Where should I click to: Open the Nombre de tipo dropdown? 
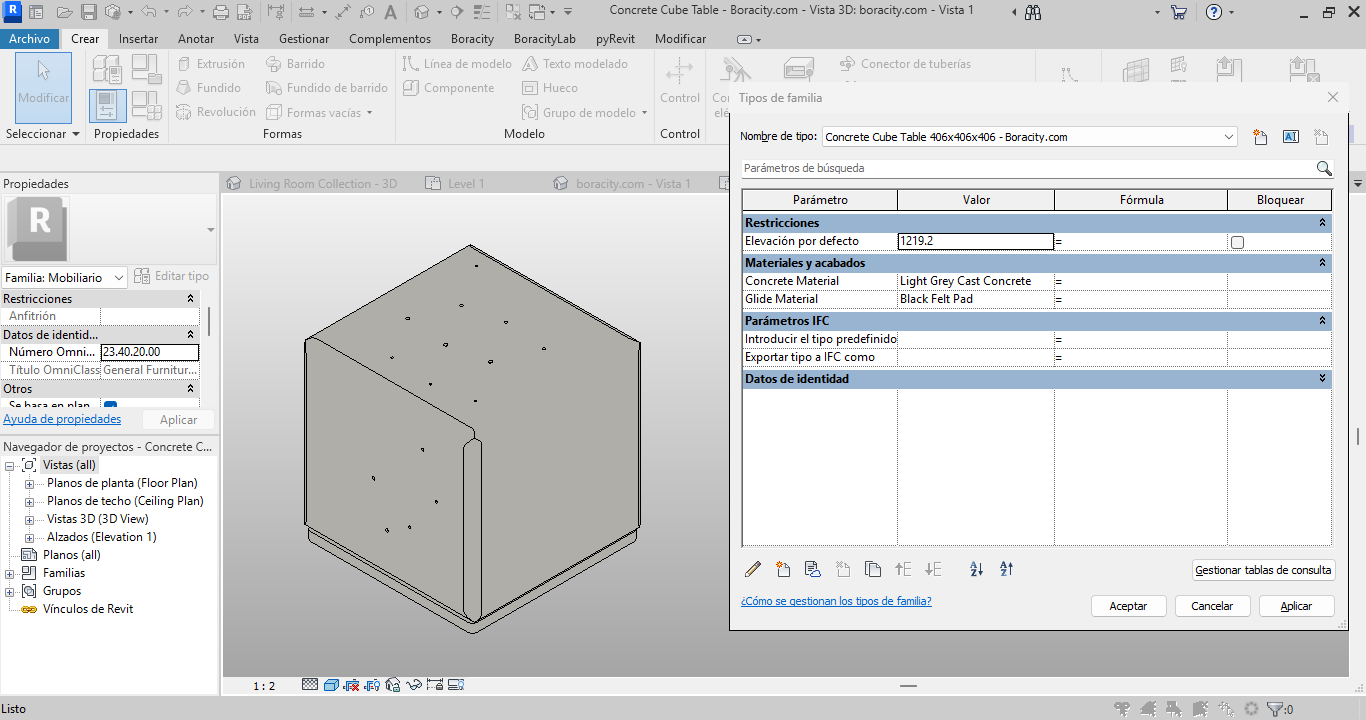[1230, 137]
